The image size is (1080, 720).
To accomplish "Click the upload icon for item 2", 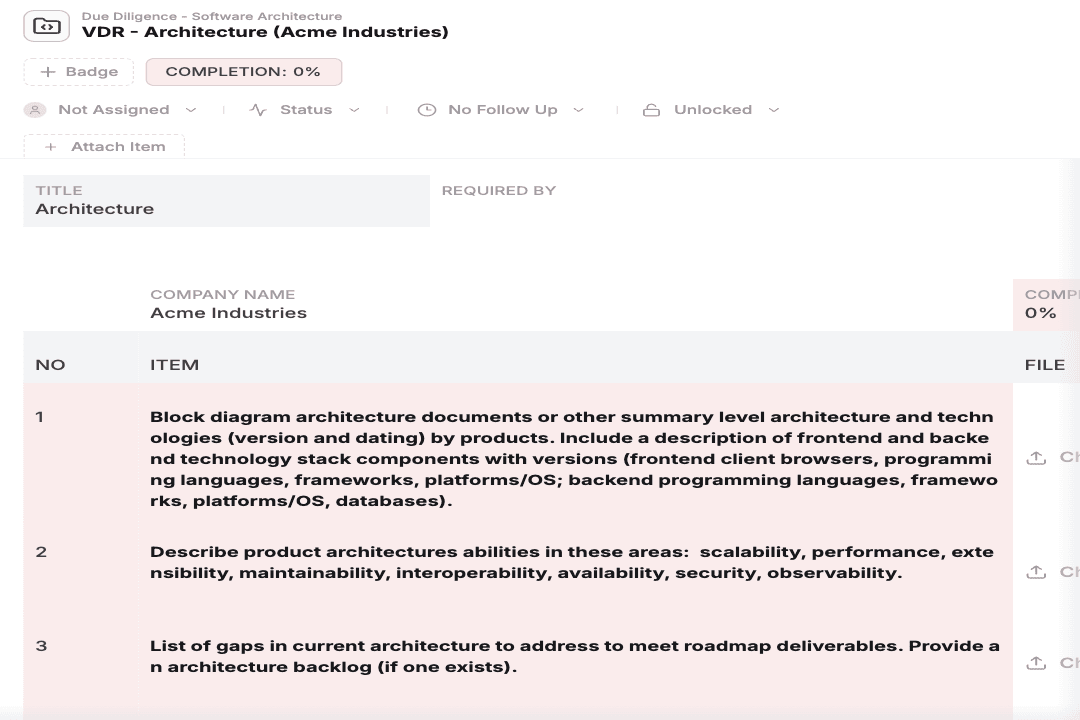I will coord(1036,572).
